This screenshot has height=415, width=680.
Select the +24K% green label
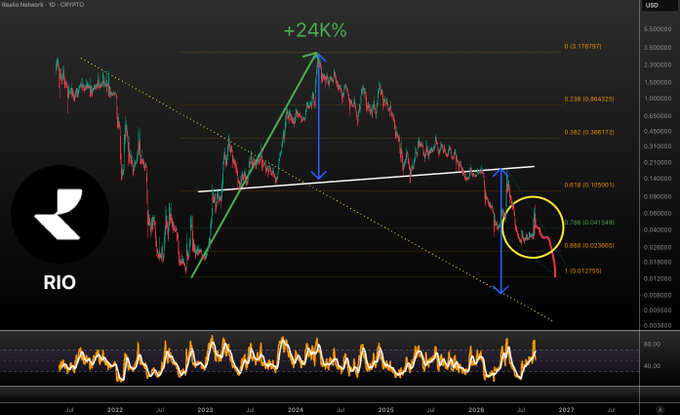tap(315, 30)
